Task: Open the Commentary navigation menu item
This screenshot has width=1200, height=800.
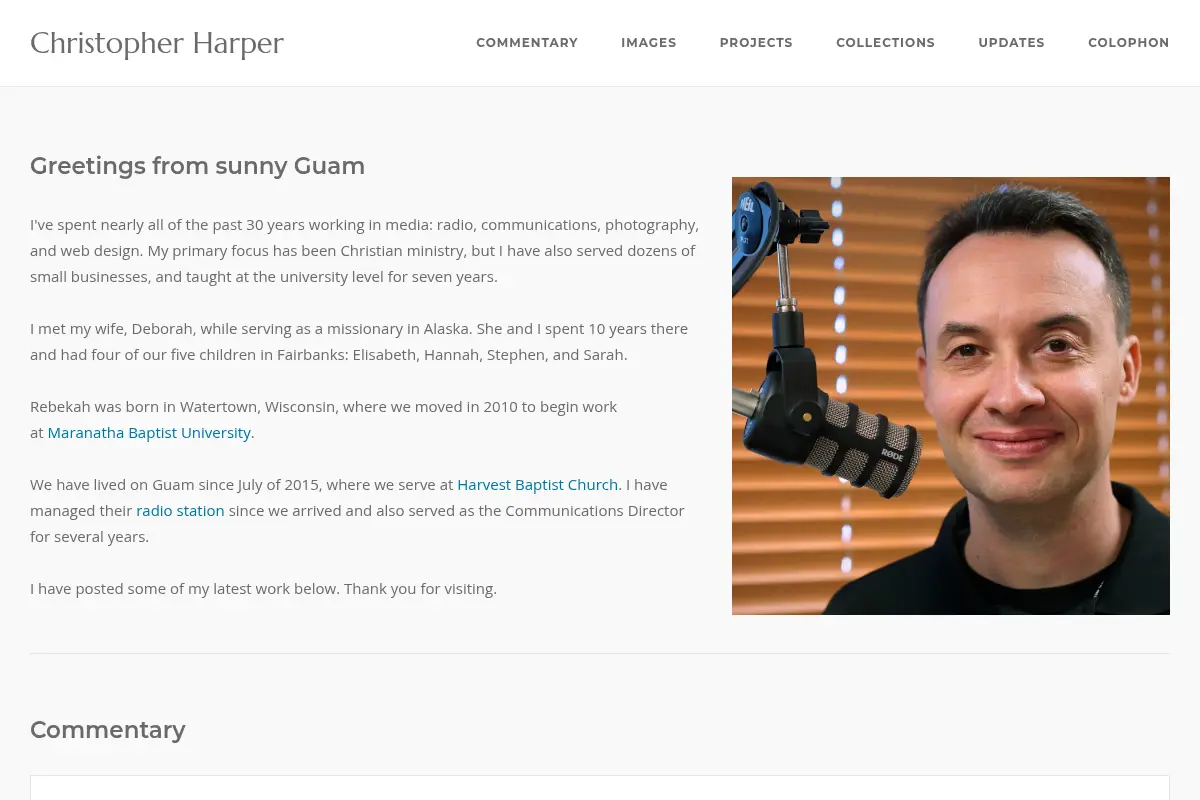Action: click(x=527, y=43)
